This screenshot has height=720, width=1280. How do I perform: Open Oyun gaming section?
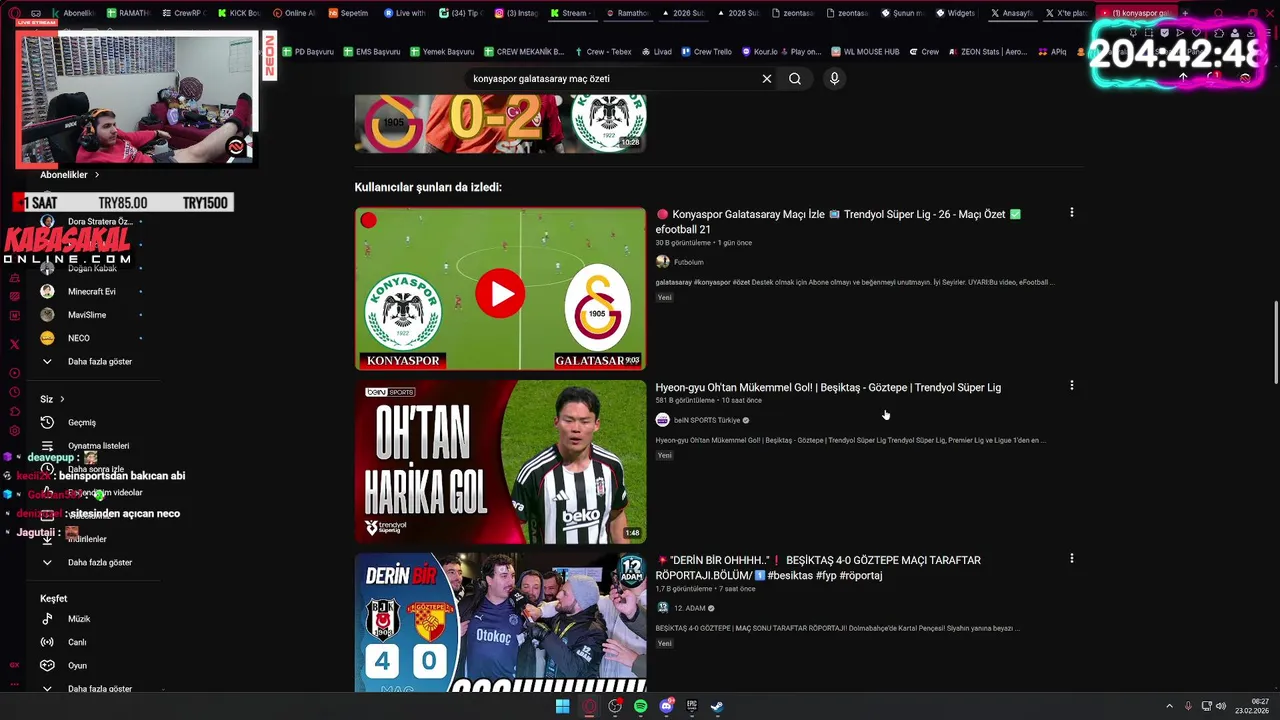tap(77, 665)
